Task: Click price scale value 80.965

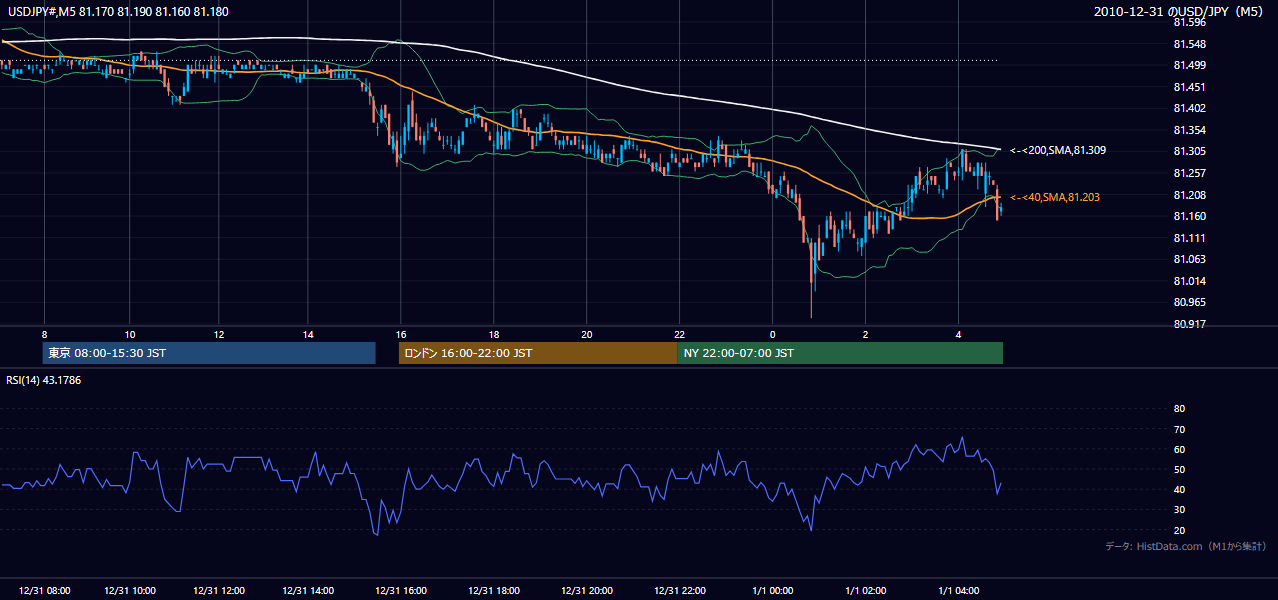Action: point(1188,302)
